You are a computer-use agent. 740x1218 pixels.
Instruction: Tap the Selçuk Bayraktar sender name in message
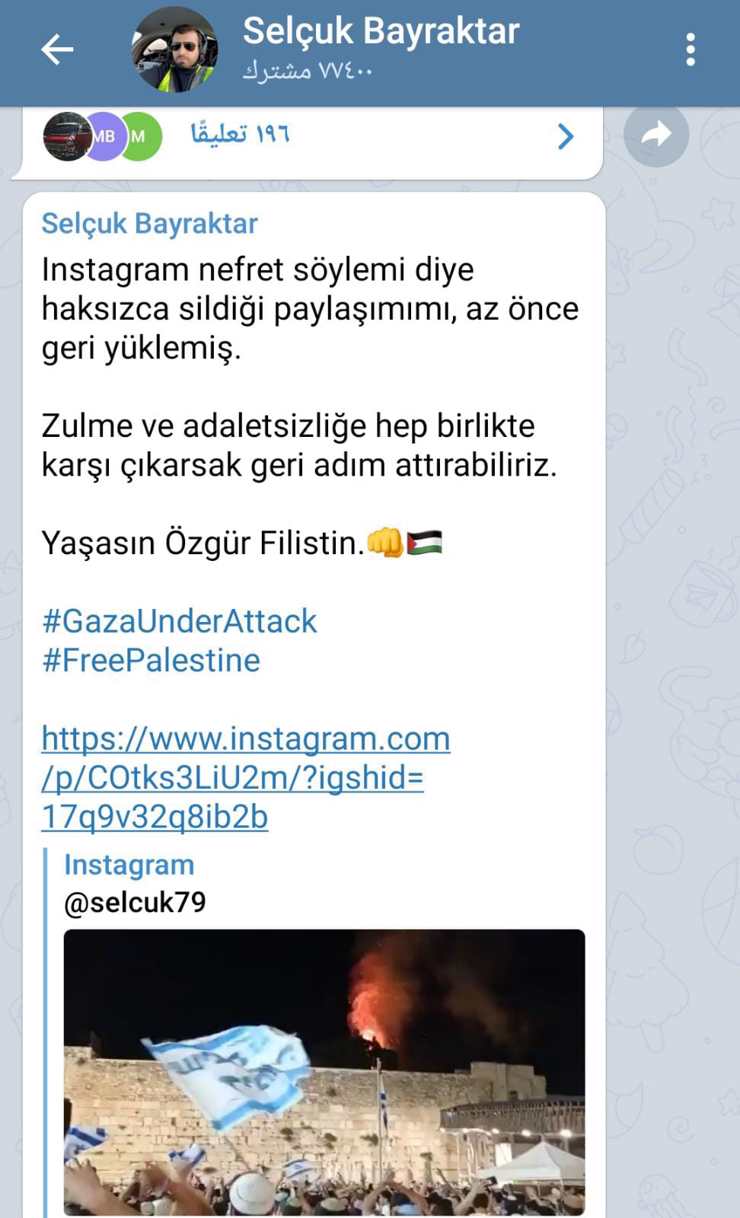(149, 223)
